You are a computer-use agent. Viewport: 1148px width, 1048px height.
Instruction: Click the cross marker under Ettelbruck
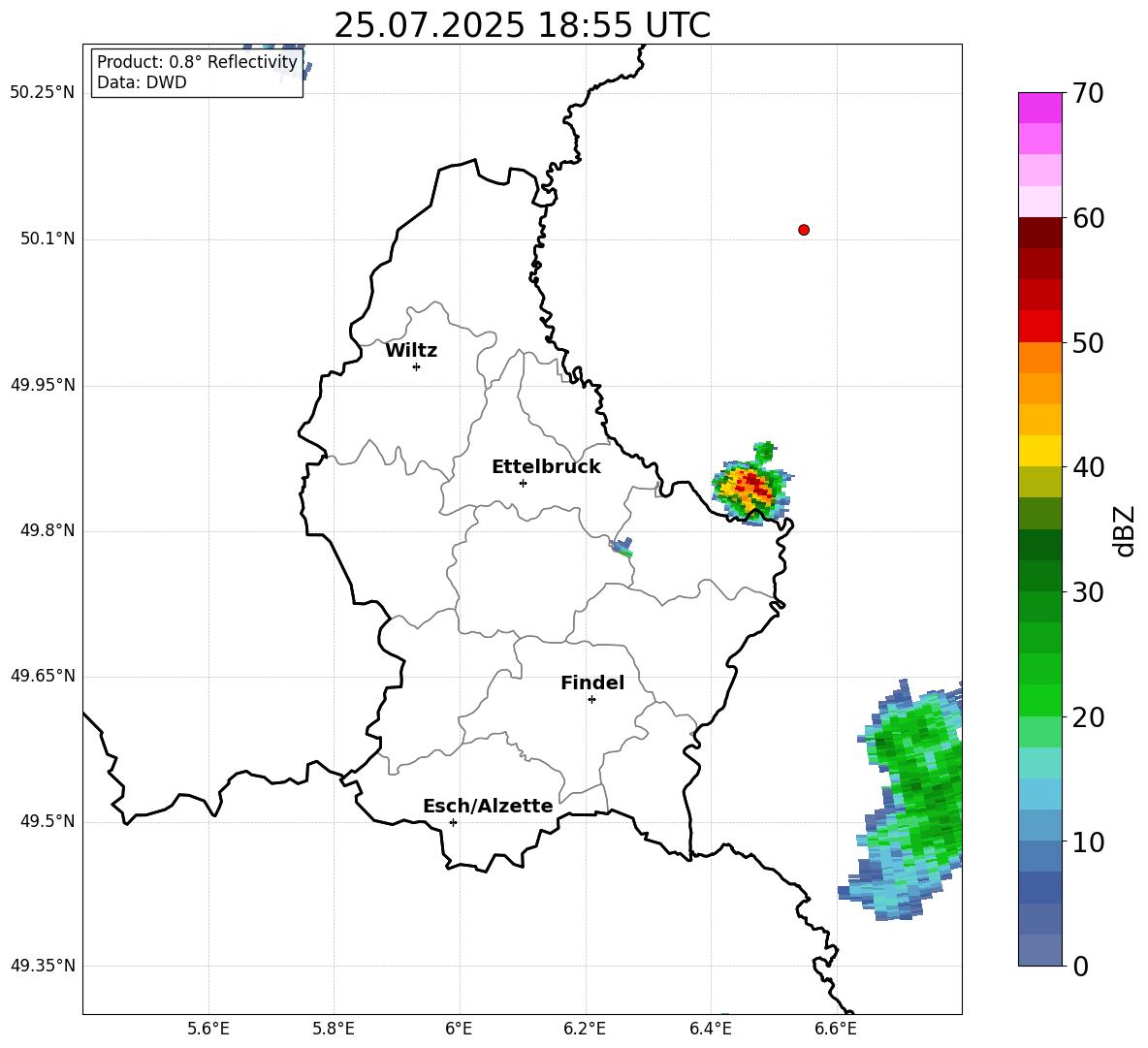(523, 483)
